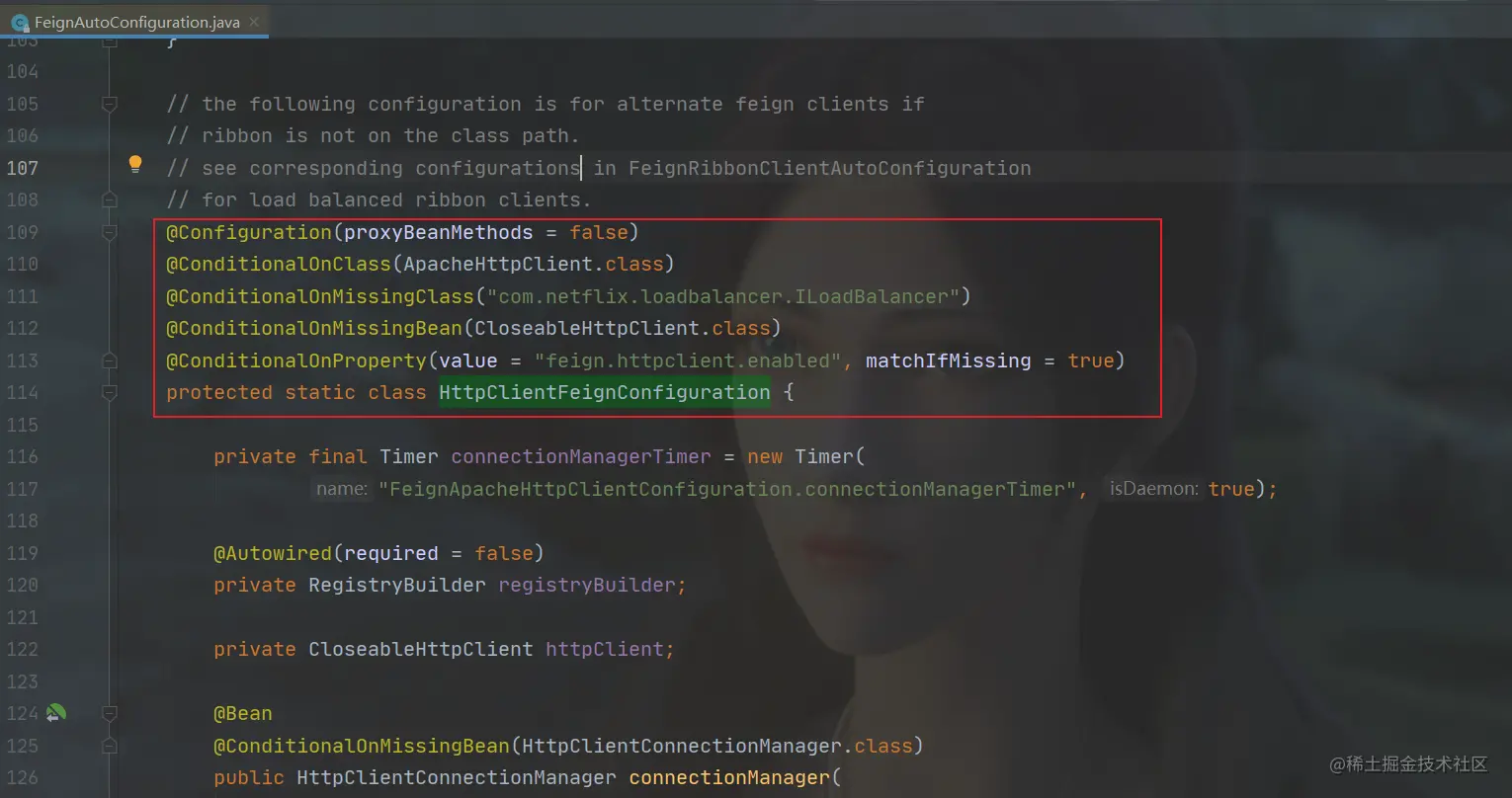The image size is (1512, 798).
Task: Click CloseableHttpClient type on line 122
Action: (x=421, y=649)
